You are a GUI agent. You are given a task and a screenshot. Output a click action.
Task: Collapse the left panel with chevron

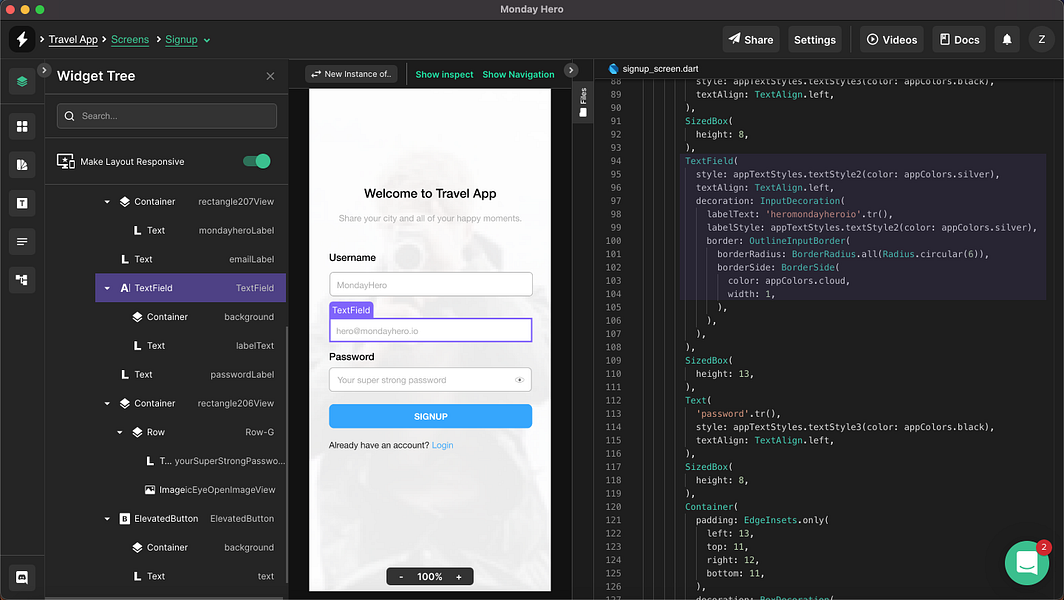[x=43, y=70]
